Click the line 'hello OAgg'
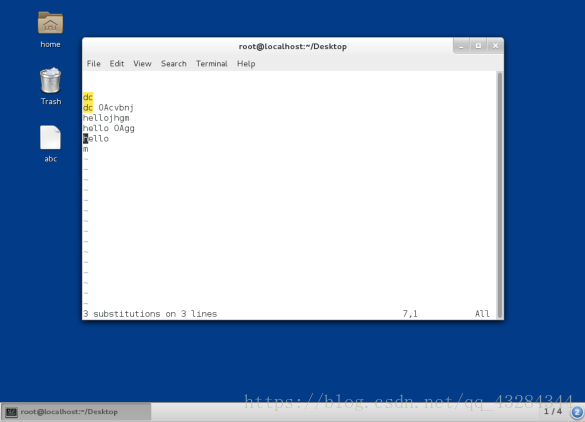This screenshot has width=585, height=422. point(109,128)
